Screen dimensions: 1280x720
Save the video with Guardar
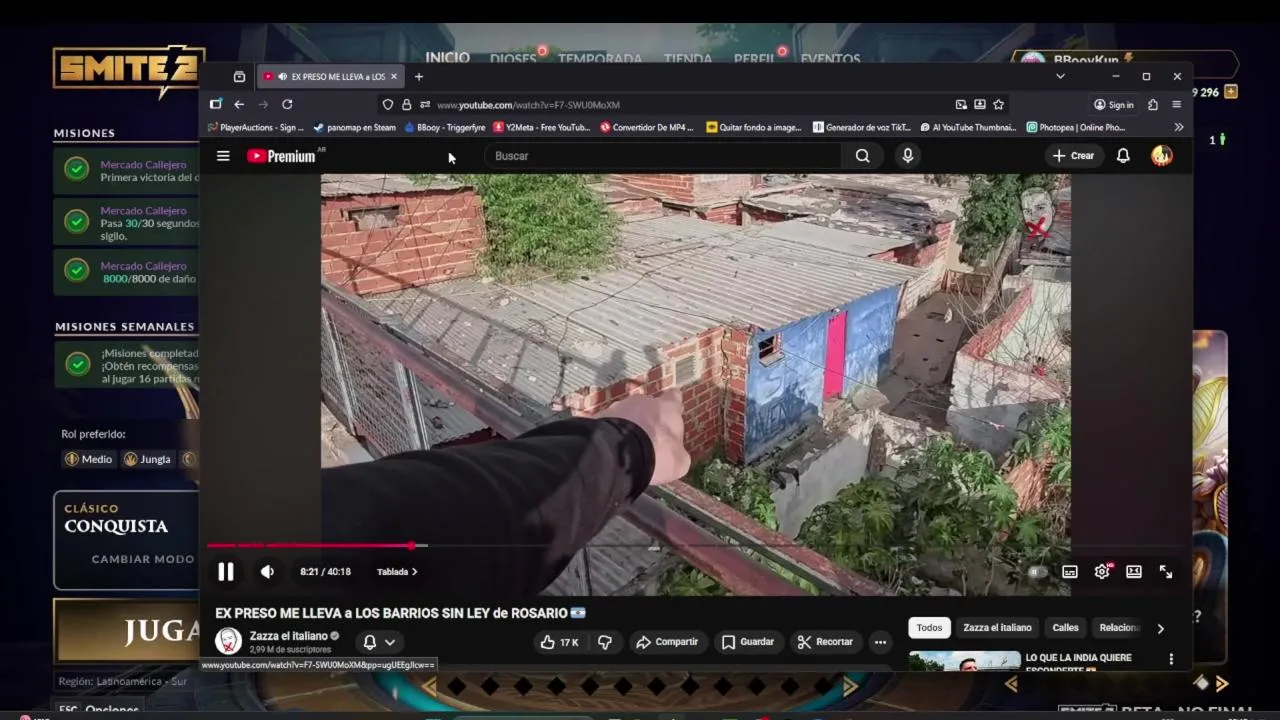tap(748, 642)
